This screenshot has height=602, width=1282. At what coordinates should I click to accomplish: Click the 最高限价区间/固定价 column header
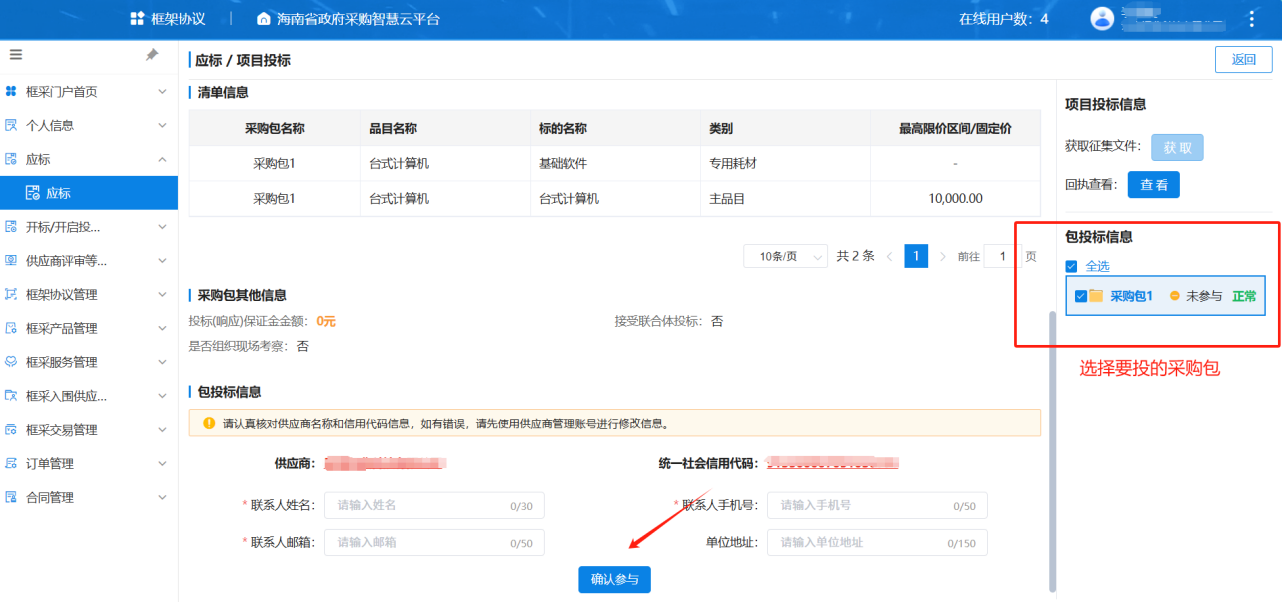point(955,128)
